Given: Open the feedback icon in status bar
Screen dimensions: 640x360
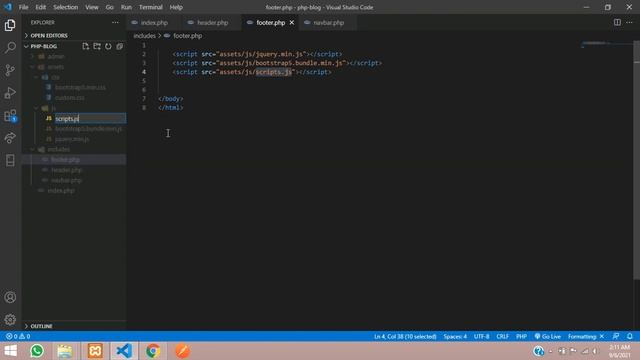Looking at the screenshot, I should 616,336.
